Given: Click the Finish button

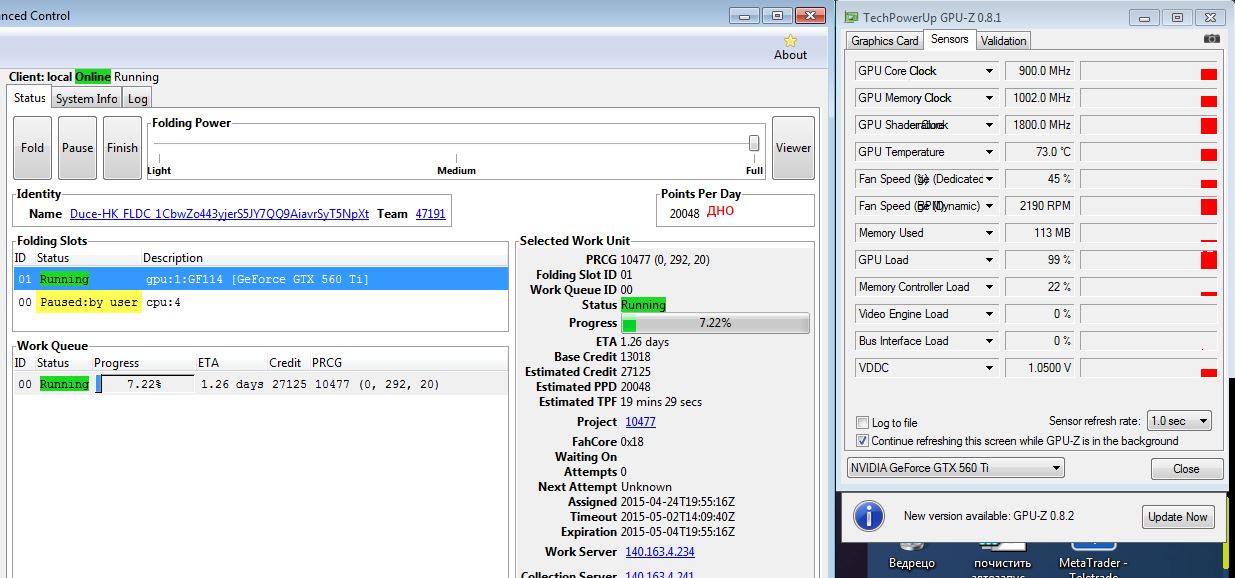Looking at the screenshot, I should (122, 147).
